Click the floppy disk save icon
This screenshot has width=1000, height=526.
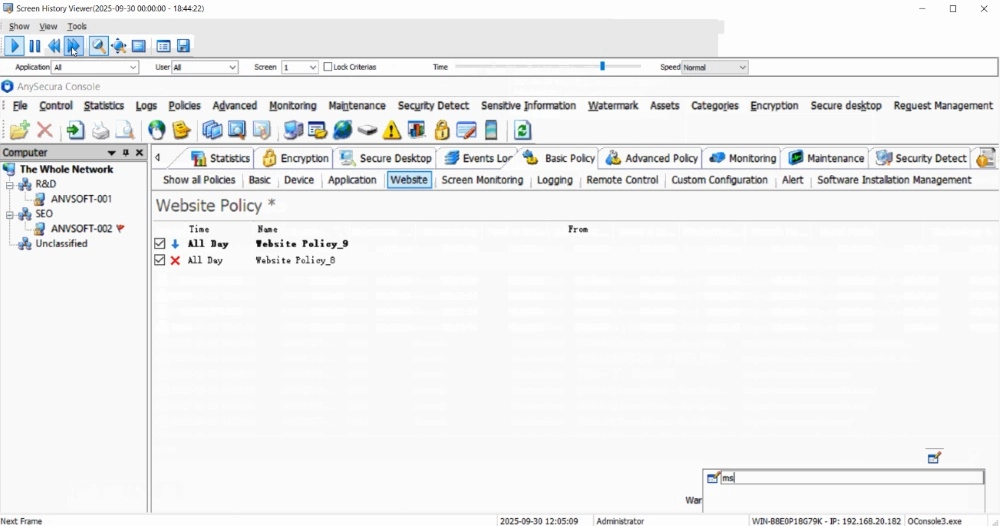pyautogui.click(x=183, y=46)
